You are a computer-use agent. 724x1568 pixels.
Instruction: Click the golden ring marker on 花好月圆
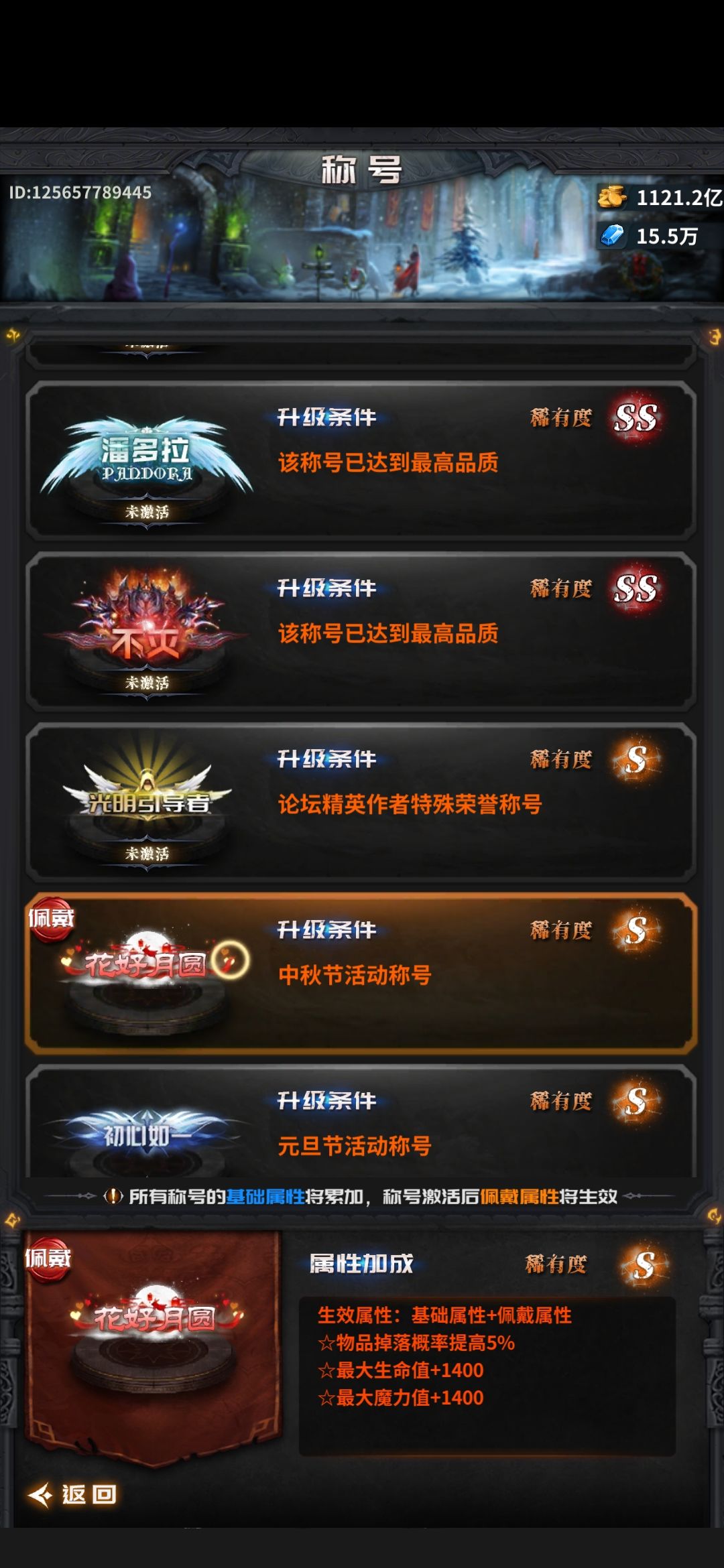[231, 960]
